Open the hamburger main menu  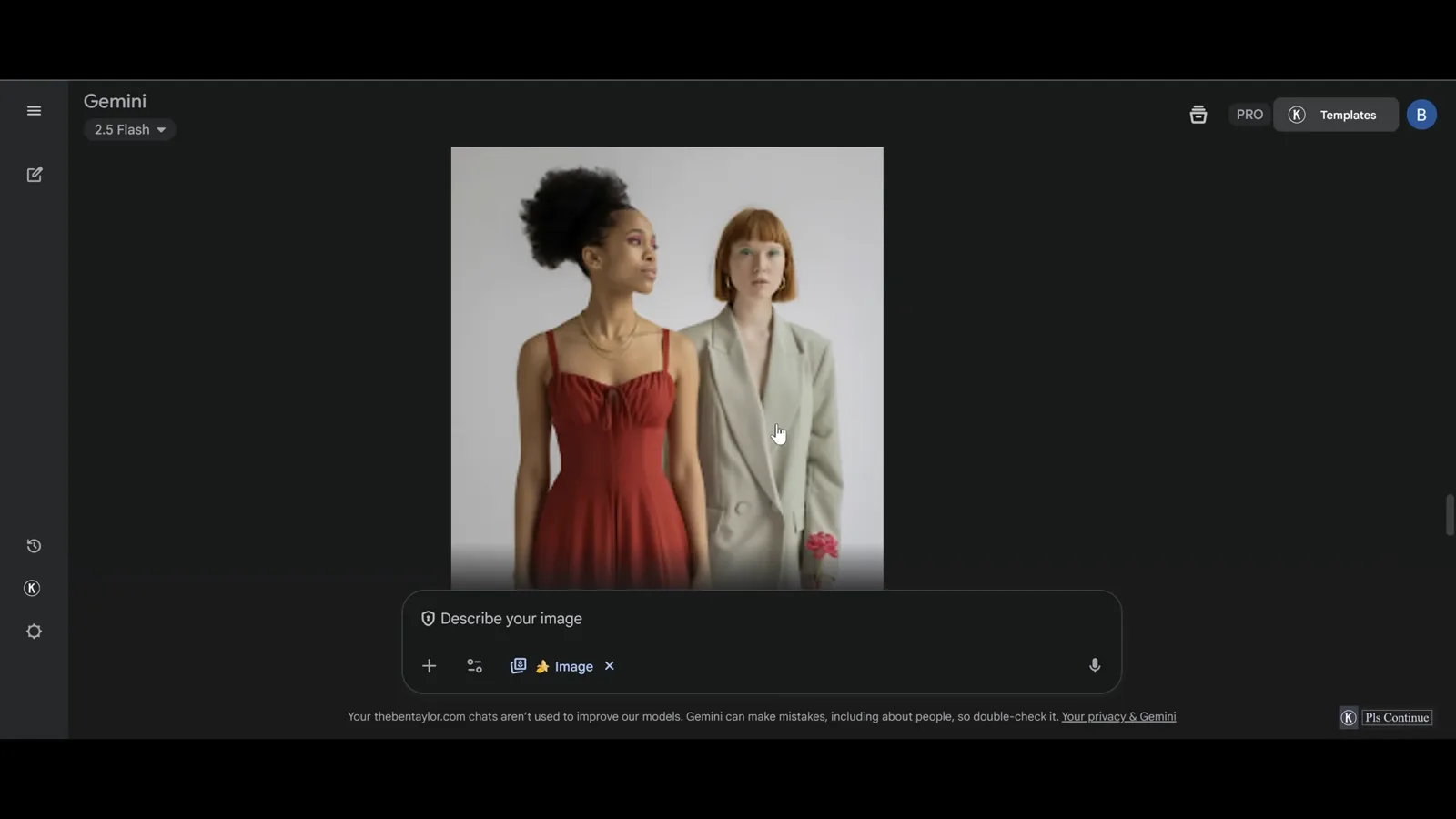click(x=34, y=111)
